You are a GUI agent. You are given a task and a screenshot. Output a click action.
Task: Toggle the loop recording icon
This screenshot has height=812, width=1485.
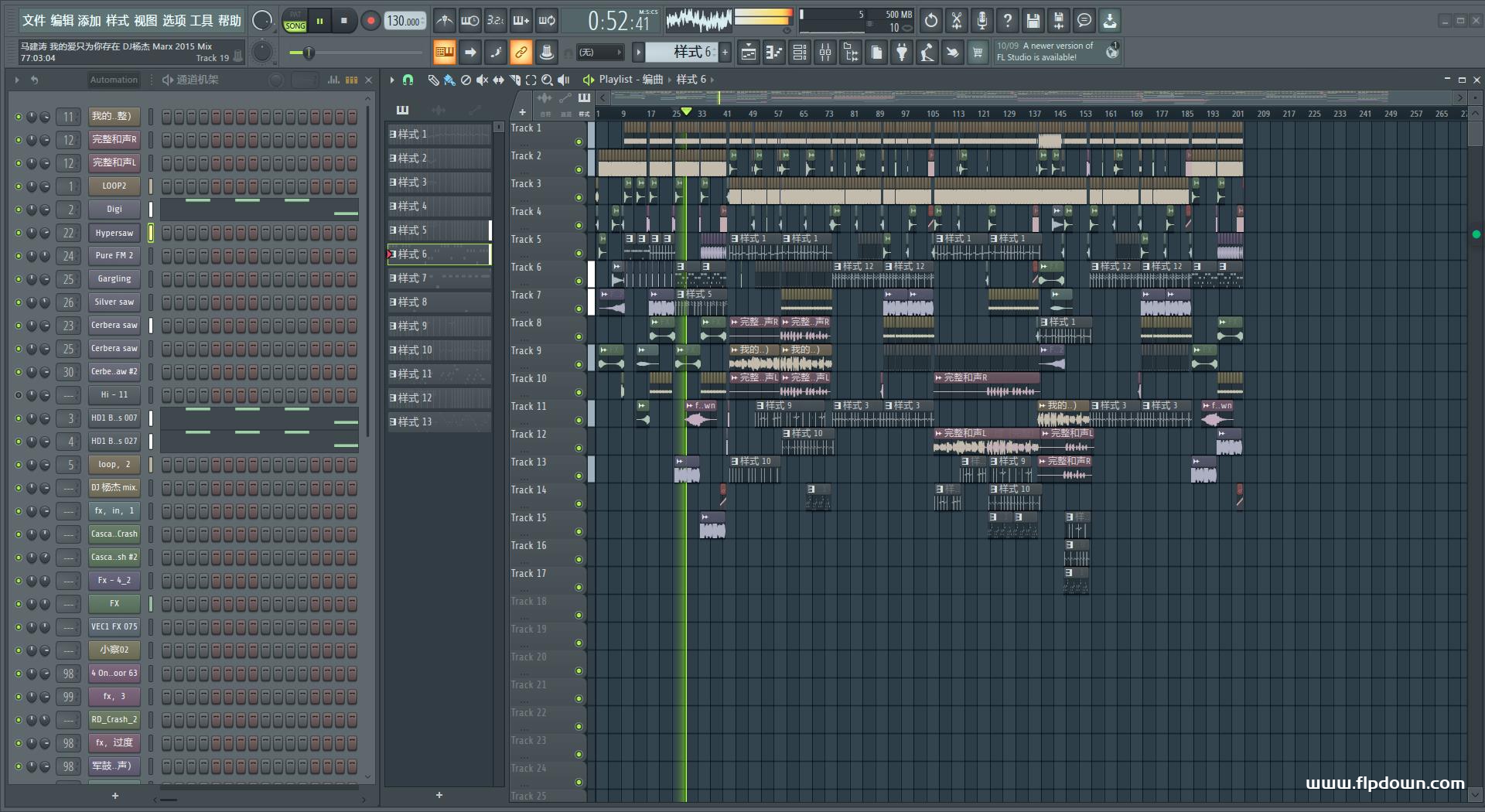547,21
